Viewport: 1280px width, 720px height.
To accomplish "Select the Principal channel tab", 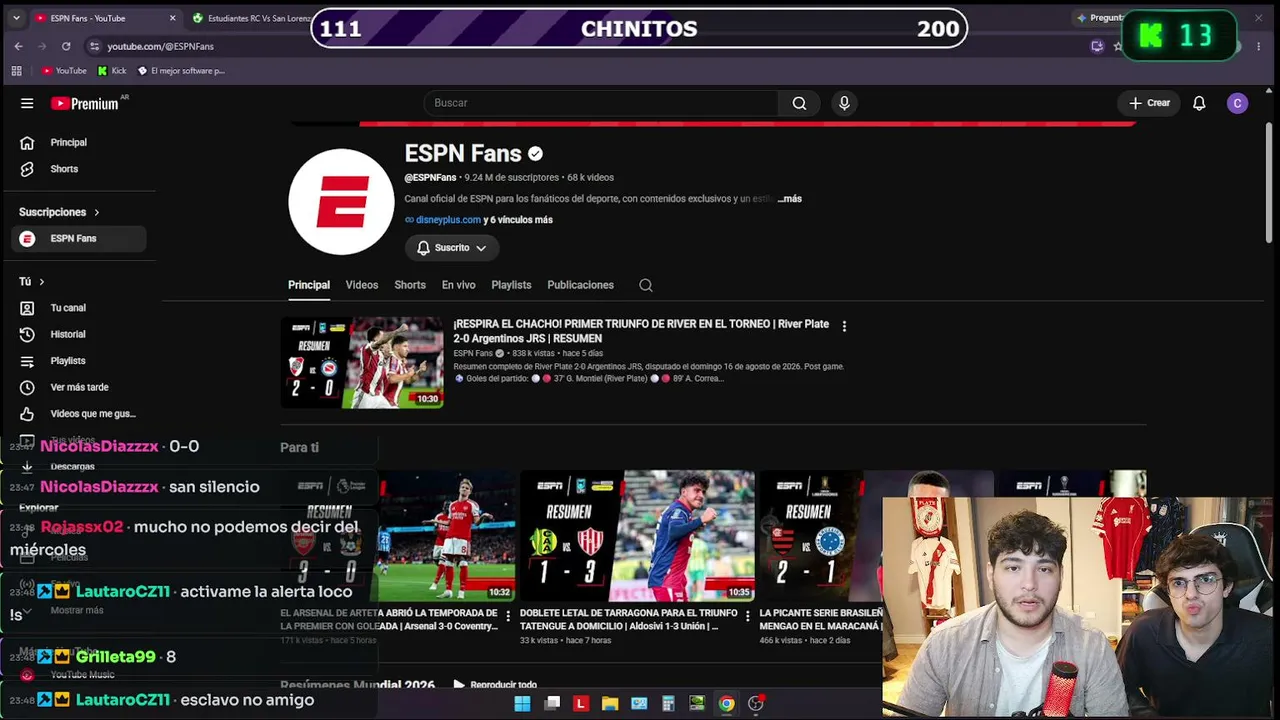I will (x=309, y=285).
